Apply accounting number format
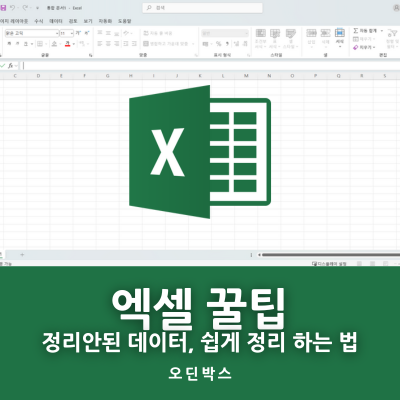Viewport: 400px width, 400px height. pyautogui.click(x=205, y=44)
